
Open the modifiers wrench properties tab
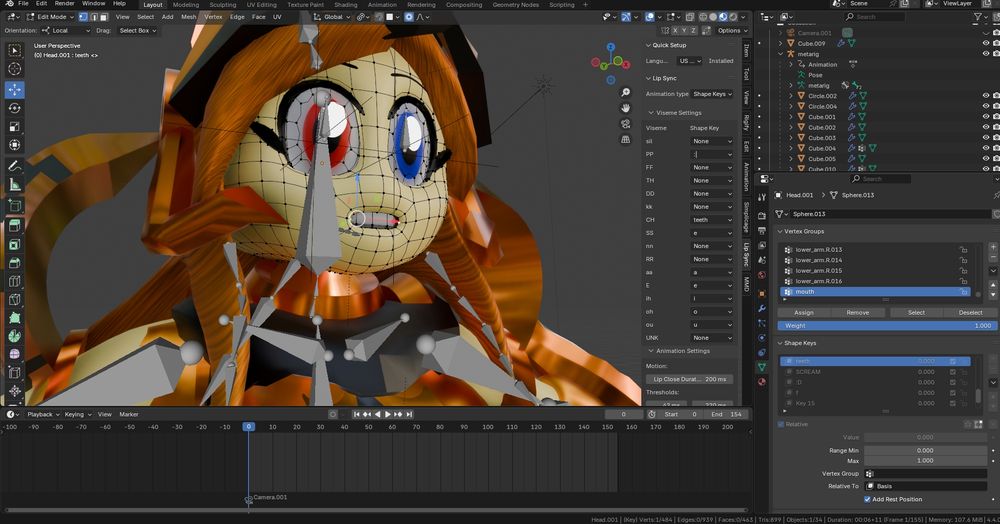click(762, 308)
